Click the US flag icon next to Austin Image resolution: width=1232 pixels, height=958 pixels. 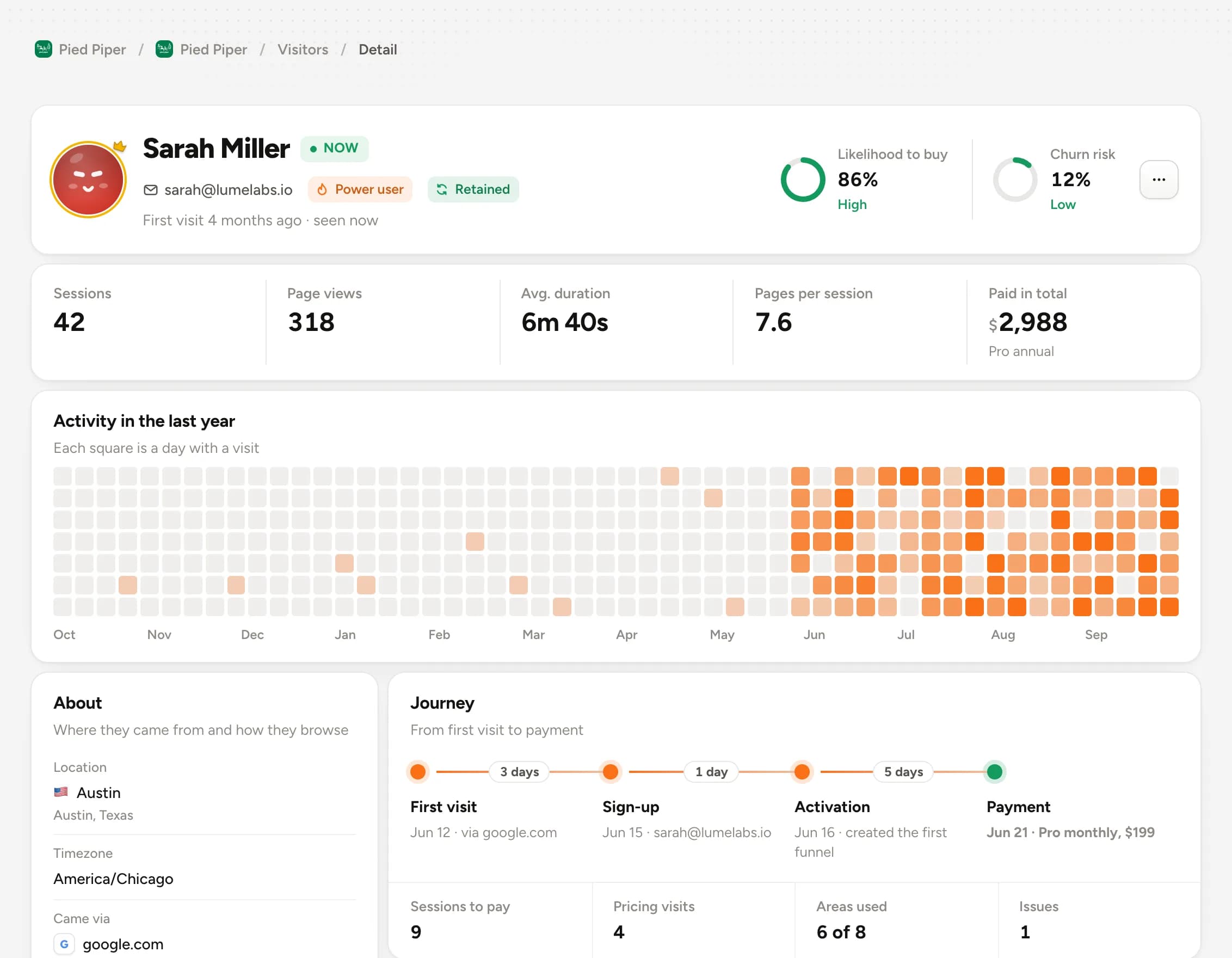coord(61,792)
